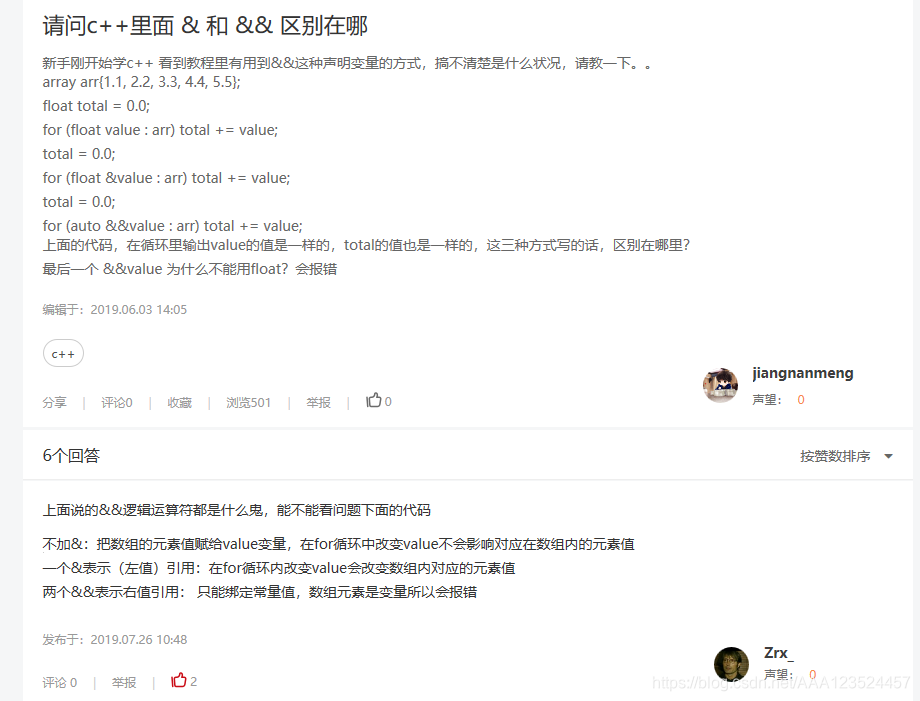Viewport: 920px width, 701px height.
Task: Click the answer's 发布于 2019.07.26 timestamp
Action: click(115, 639)
